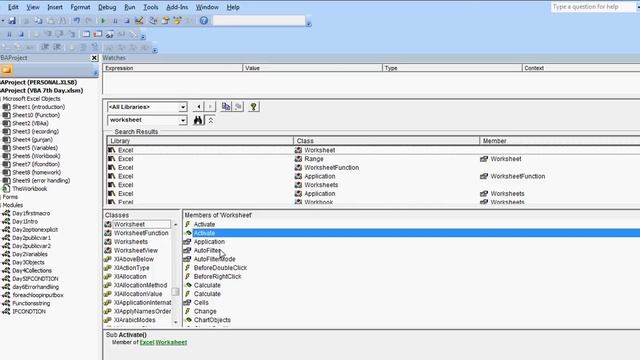
Task: Open the Run menu
Action: point(130,7)
